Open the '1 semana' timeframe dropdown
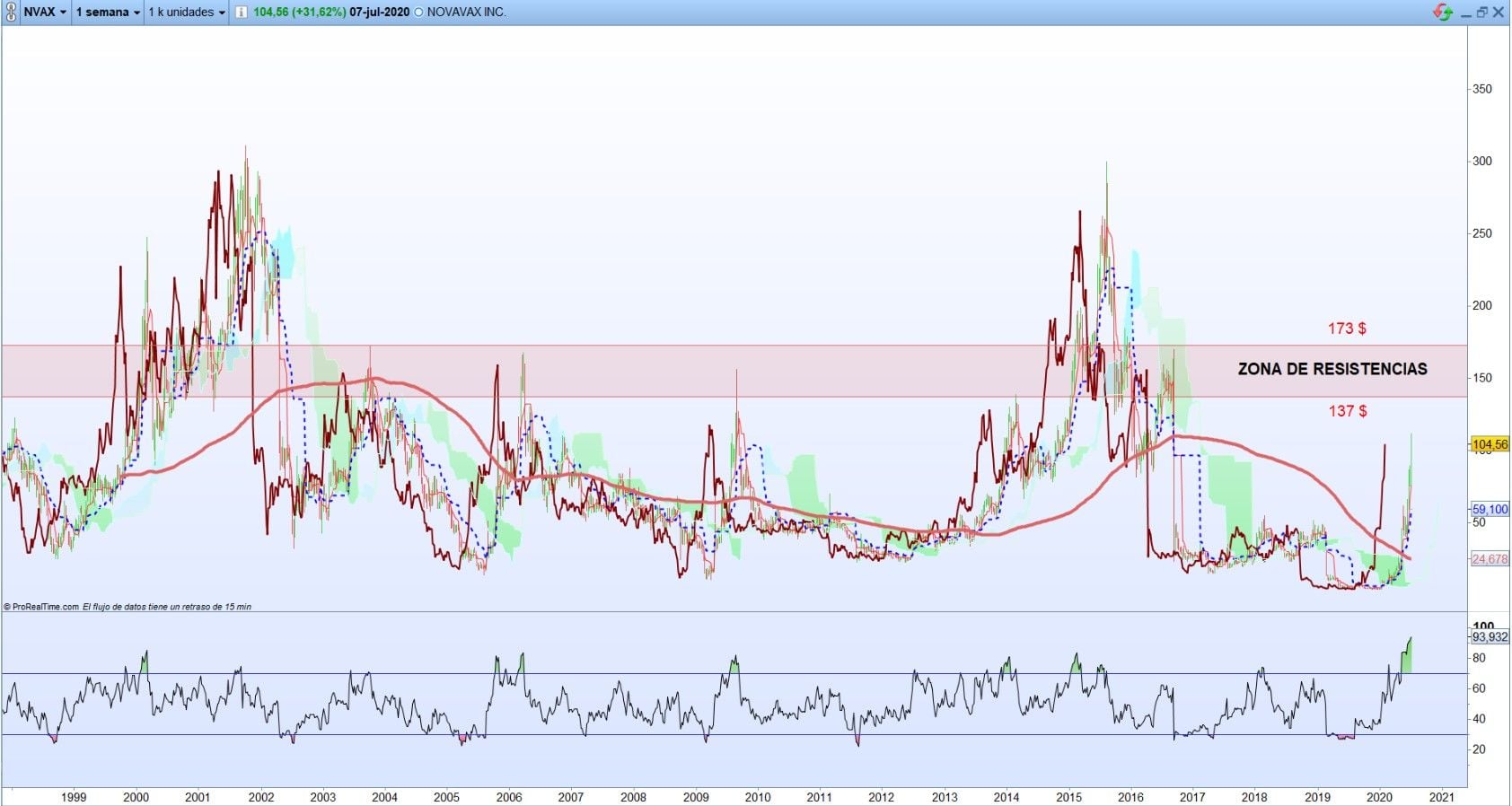 point(108,13)
